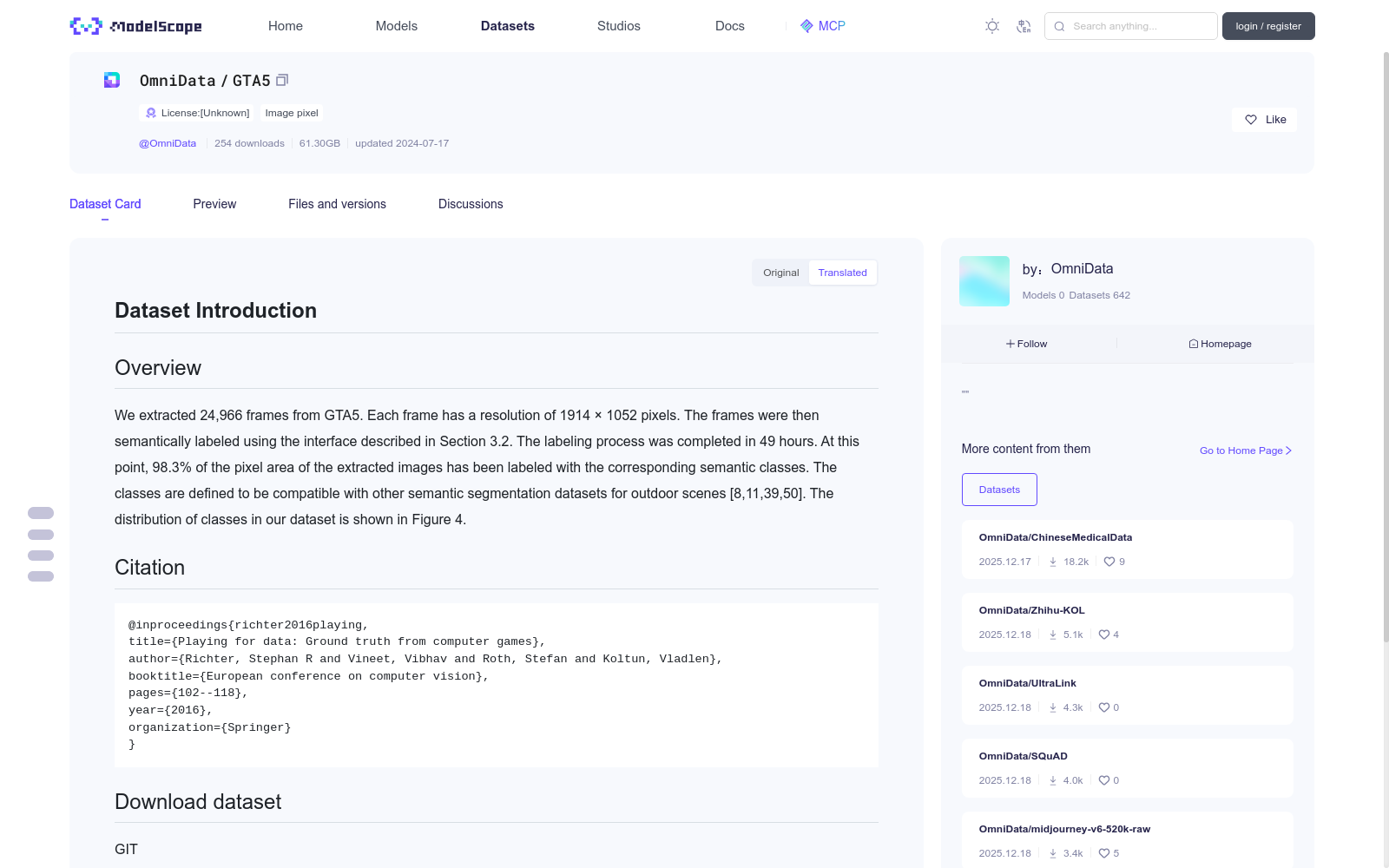
Task: Click the GTA5 dataset avatar icon
Action: point(112,80)
